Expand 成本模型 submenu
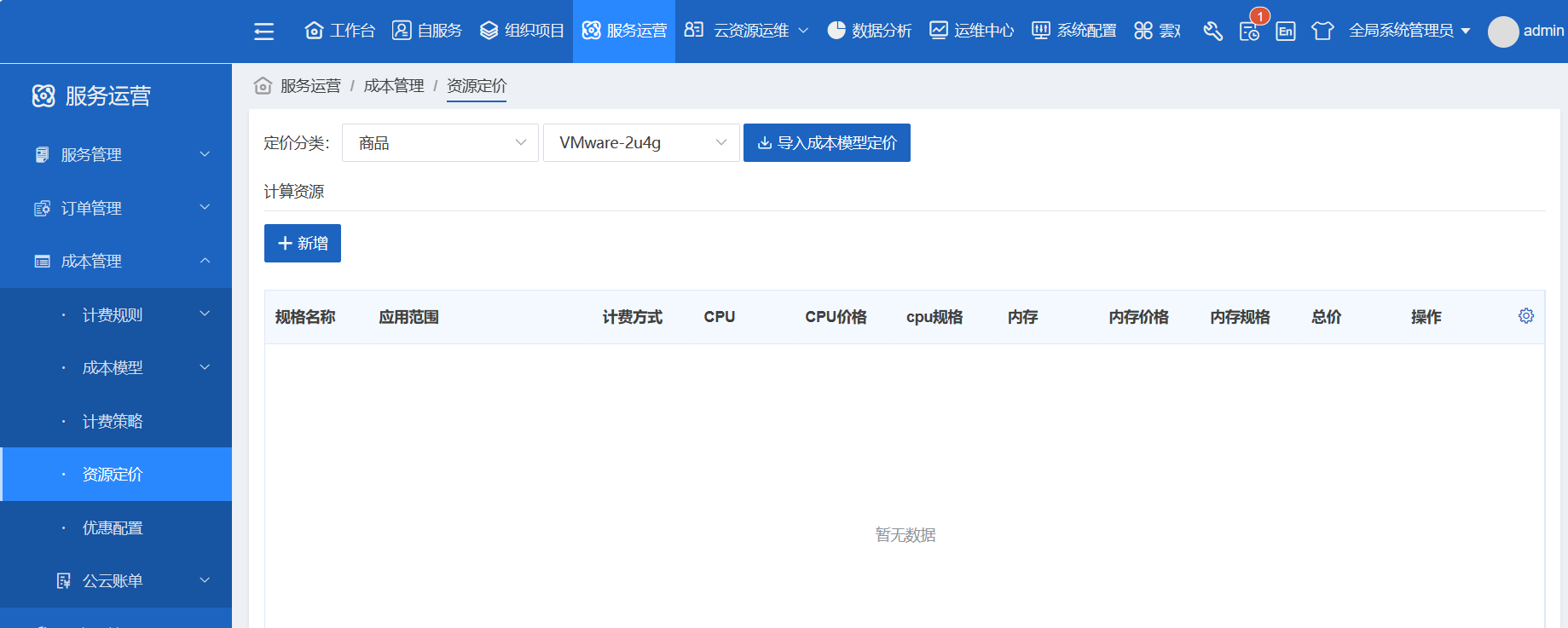Screen dimensions: 1568x628 tap(116, 367)
